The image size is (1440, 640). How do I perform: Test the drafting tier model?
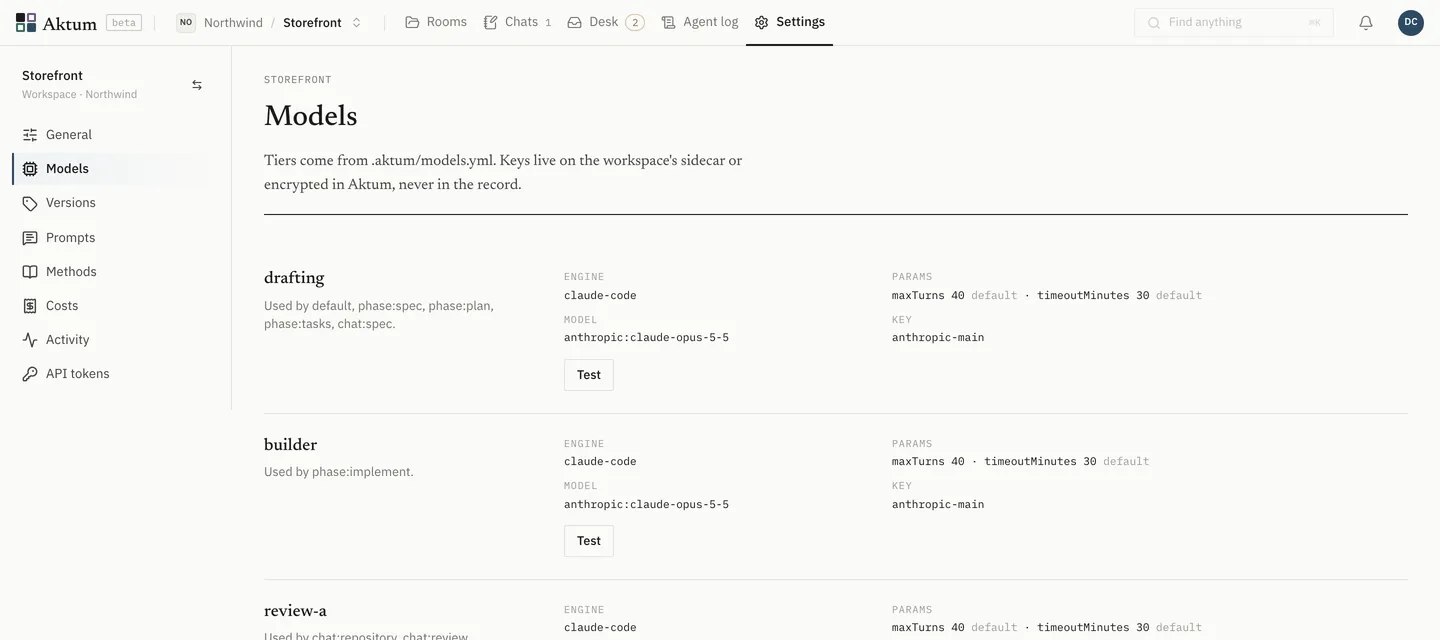(589, 375)
